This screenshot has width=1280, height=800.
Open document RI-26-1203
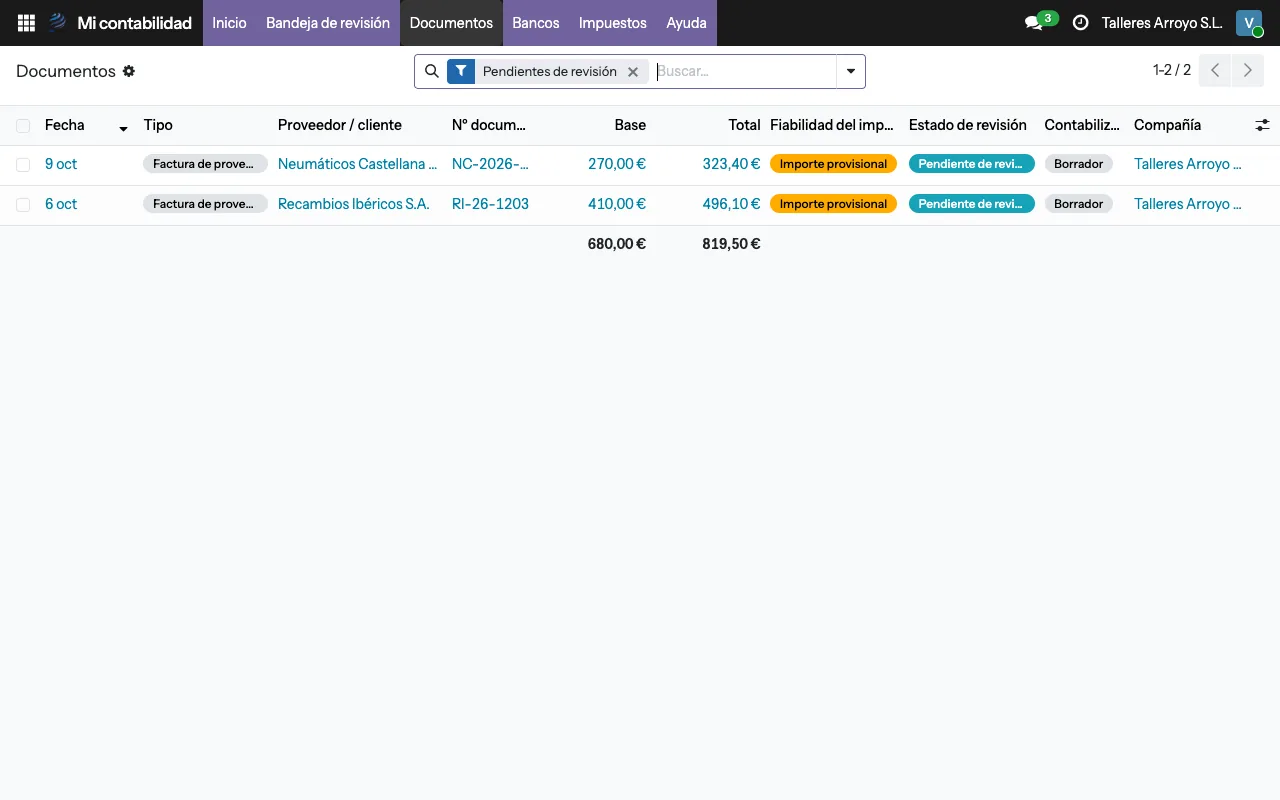[x=490, y=204]
